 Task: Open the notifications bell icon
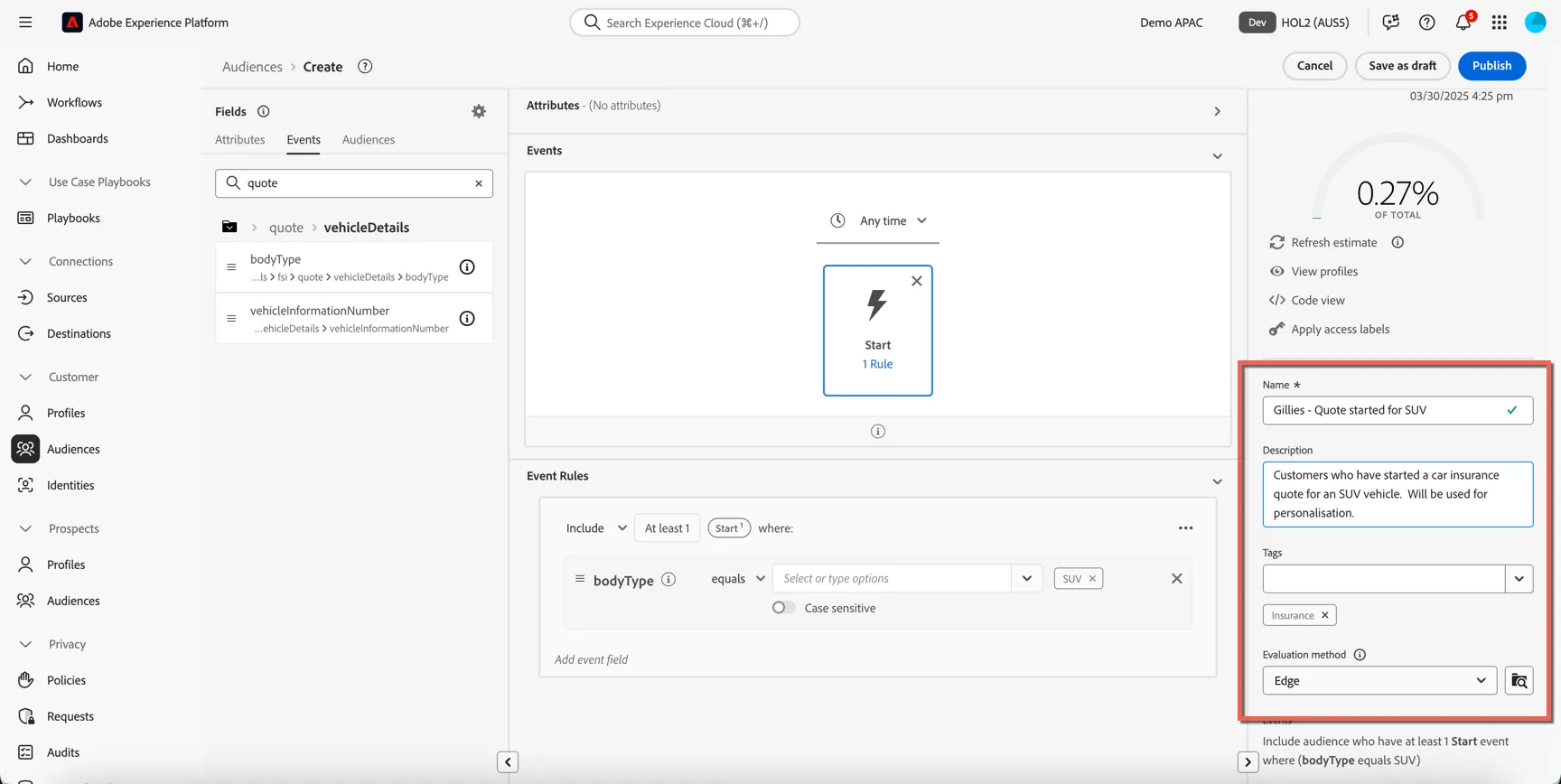1463,22
